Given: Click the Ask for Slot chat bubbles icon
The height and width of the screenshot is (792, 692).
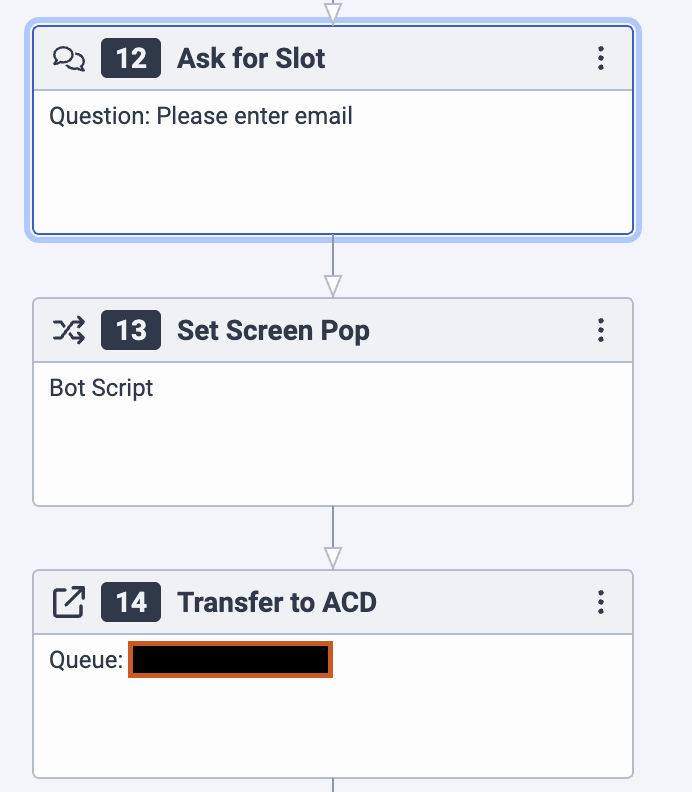Looking at the screenshot, I should pyautogui.click(x=69, y=59).
